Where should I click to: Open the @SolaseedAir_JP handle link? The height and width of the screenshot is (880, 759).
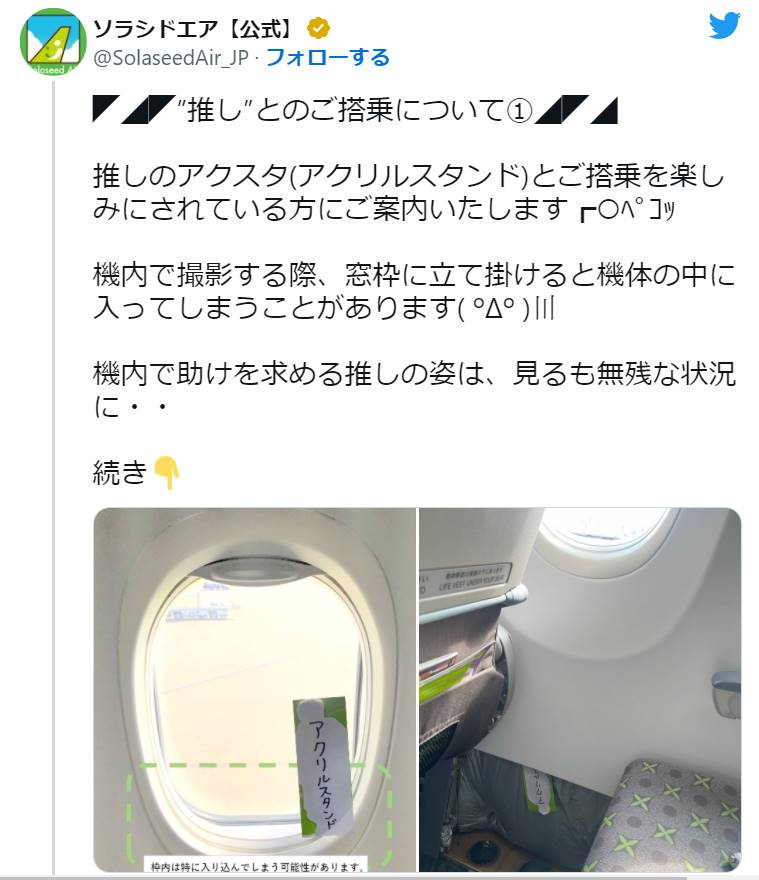pyautogui.click(x=171, y=57)
